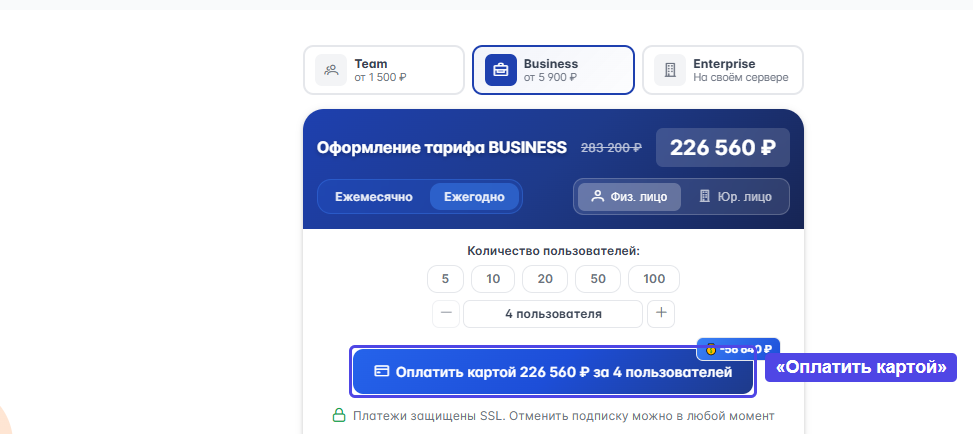Switch billing to Ежегодно
This screenshot has width=973, height=434.
pos(474,197)
